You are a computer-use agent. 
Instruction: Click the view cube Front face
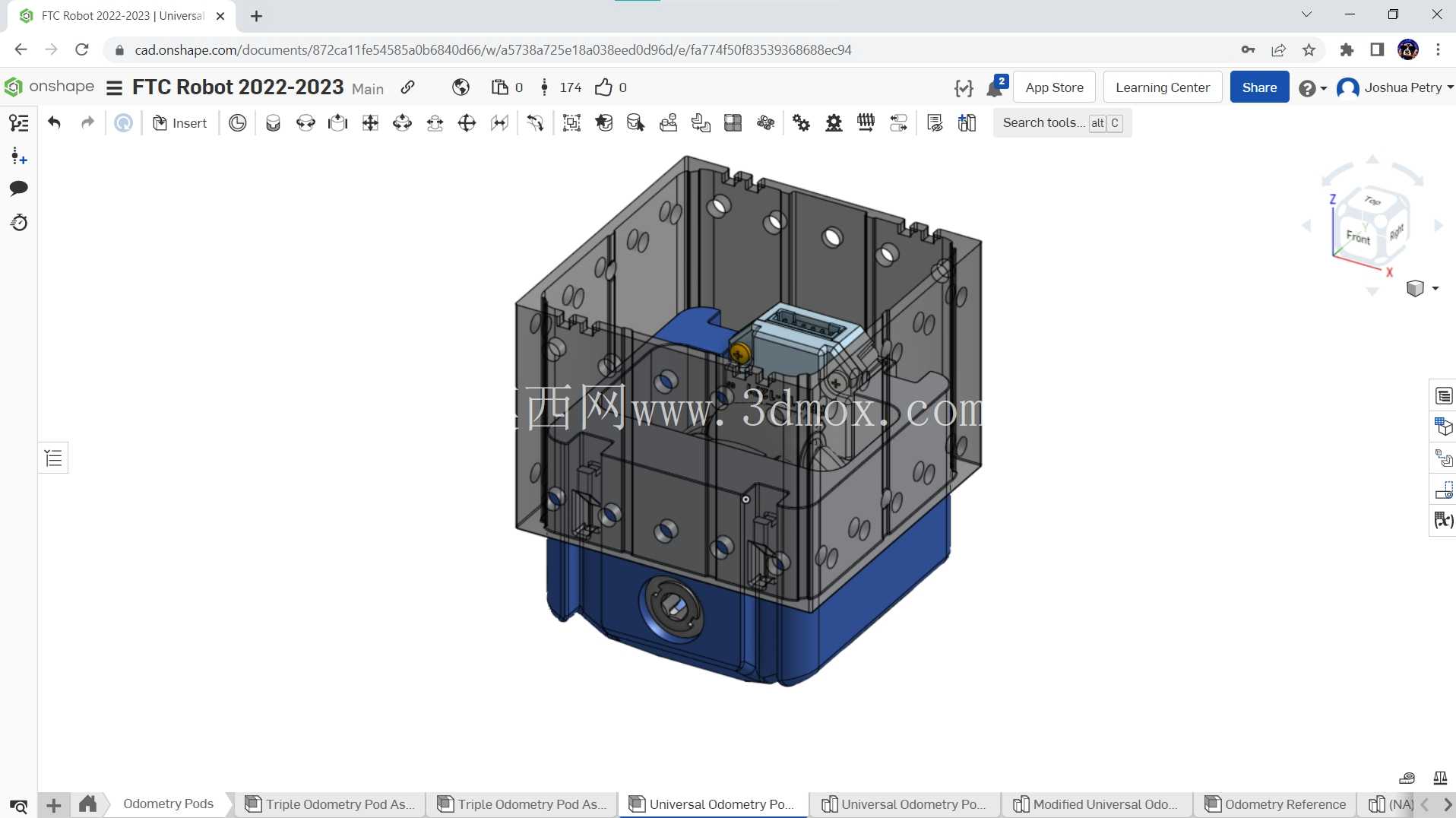tap(1357, 237)
